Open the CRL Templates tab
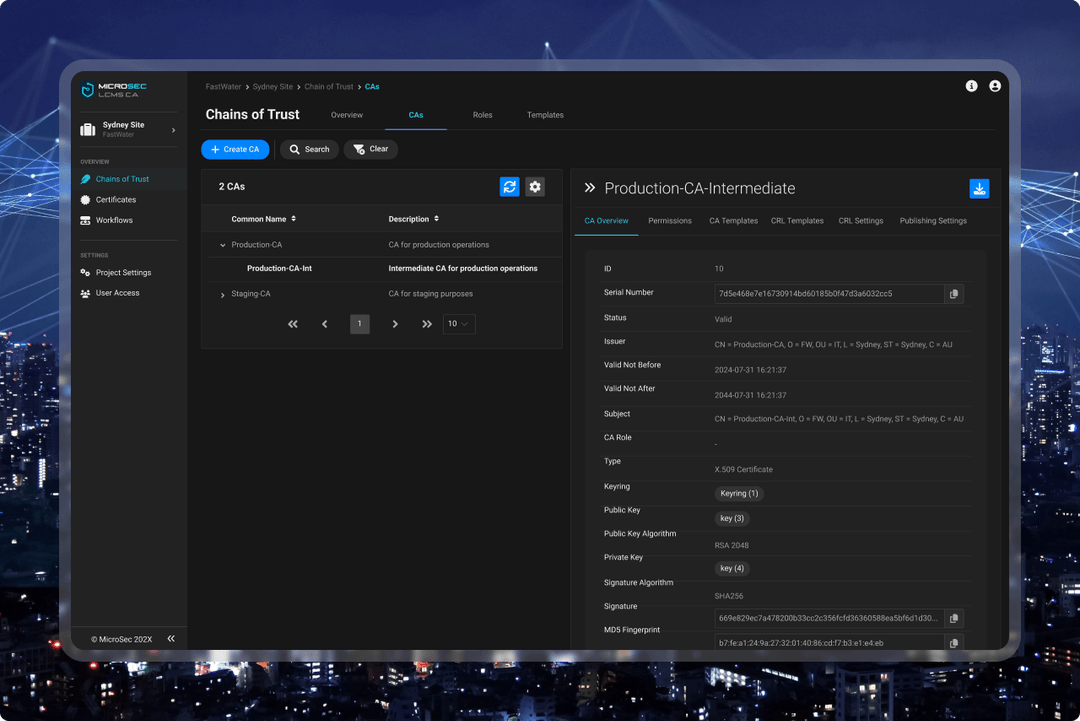The height and width of the screenshot is (721, 1080). click(797, 221)
